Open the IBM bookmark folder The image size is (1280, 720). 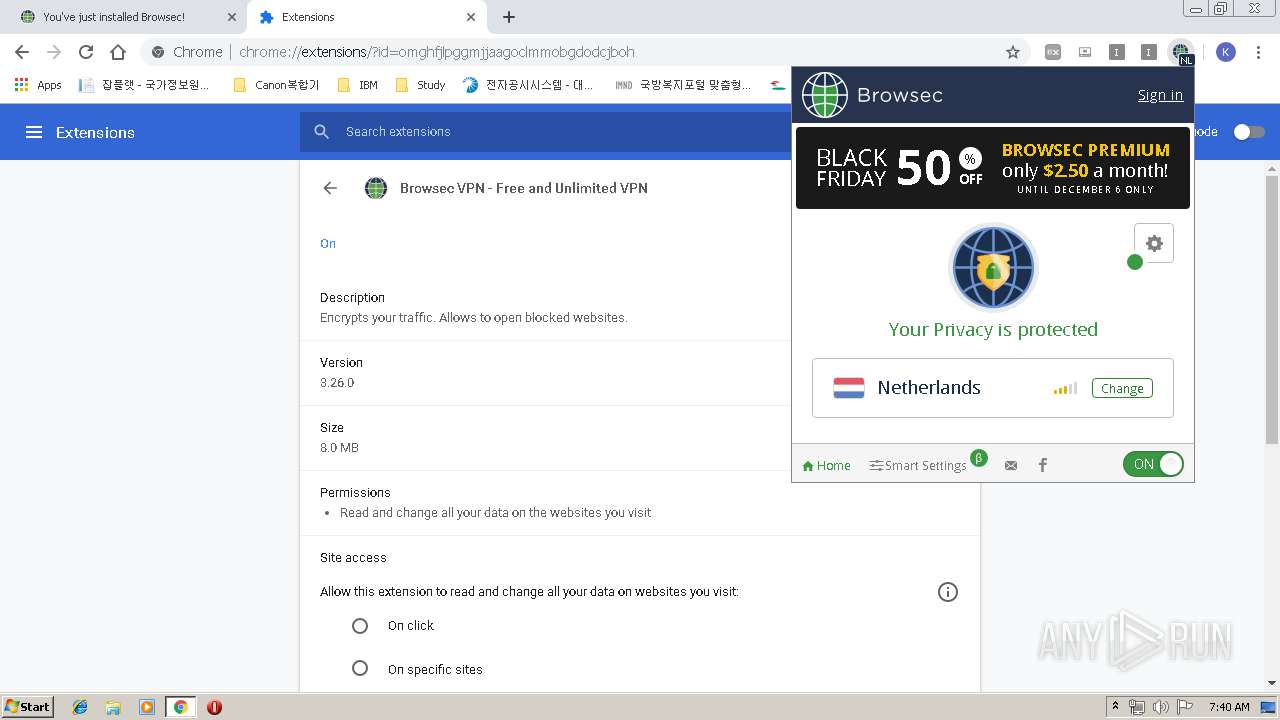(x=358, y=85)
